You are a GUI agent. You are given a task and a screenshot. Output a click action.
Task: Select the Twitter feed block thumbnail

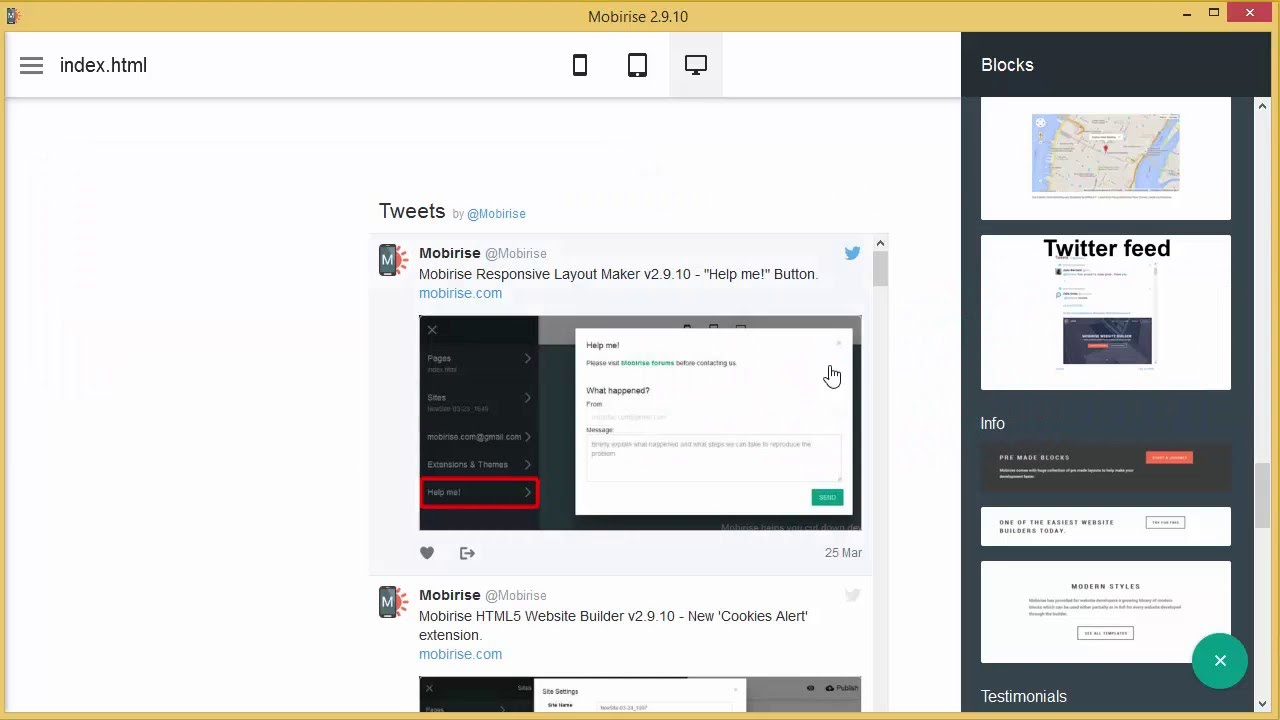[x=1106, y=312]
